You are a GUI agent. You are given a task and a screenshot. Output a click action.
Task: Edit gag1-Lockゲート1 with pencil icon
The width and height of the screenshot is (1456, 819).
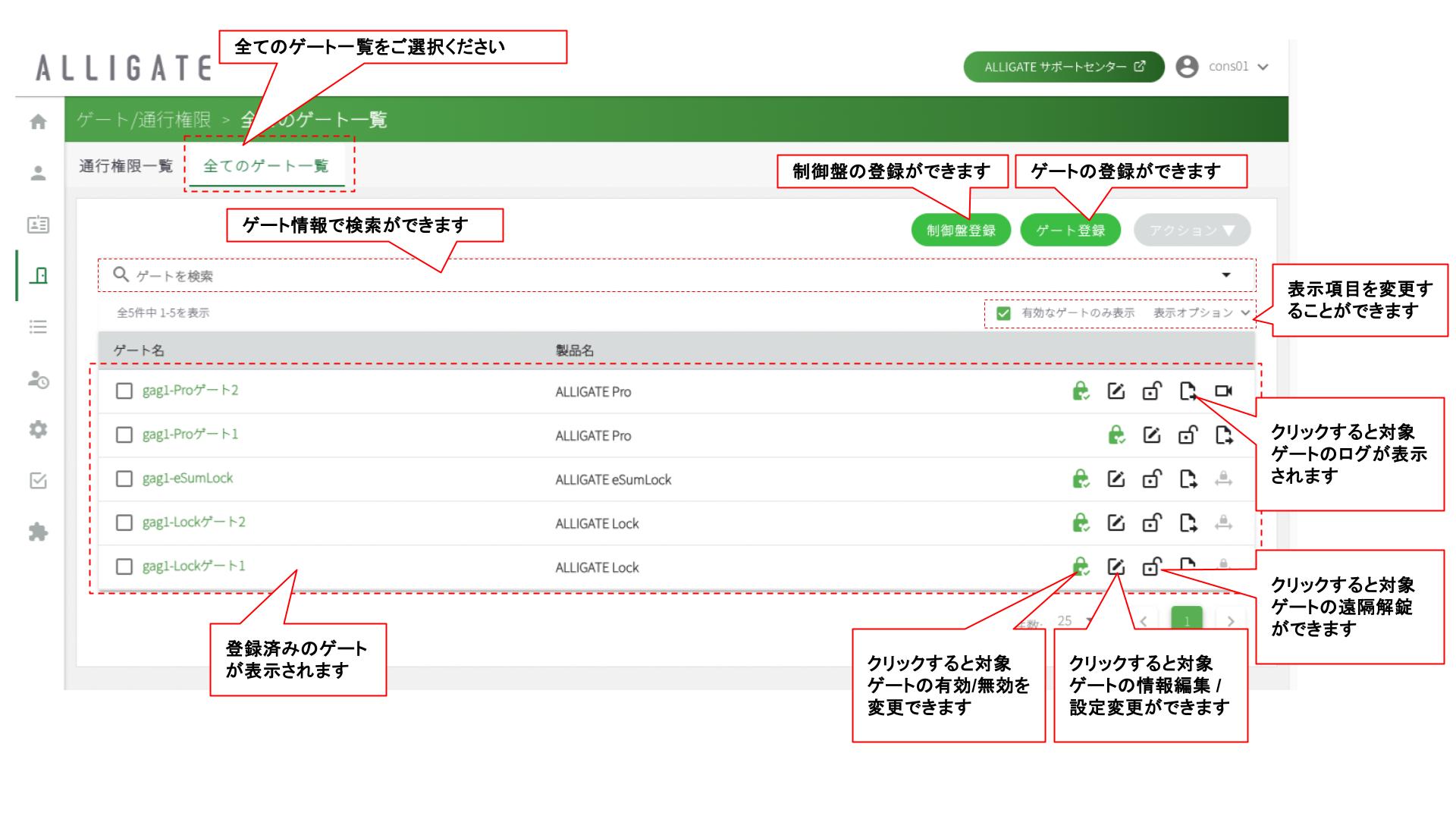1116,567
